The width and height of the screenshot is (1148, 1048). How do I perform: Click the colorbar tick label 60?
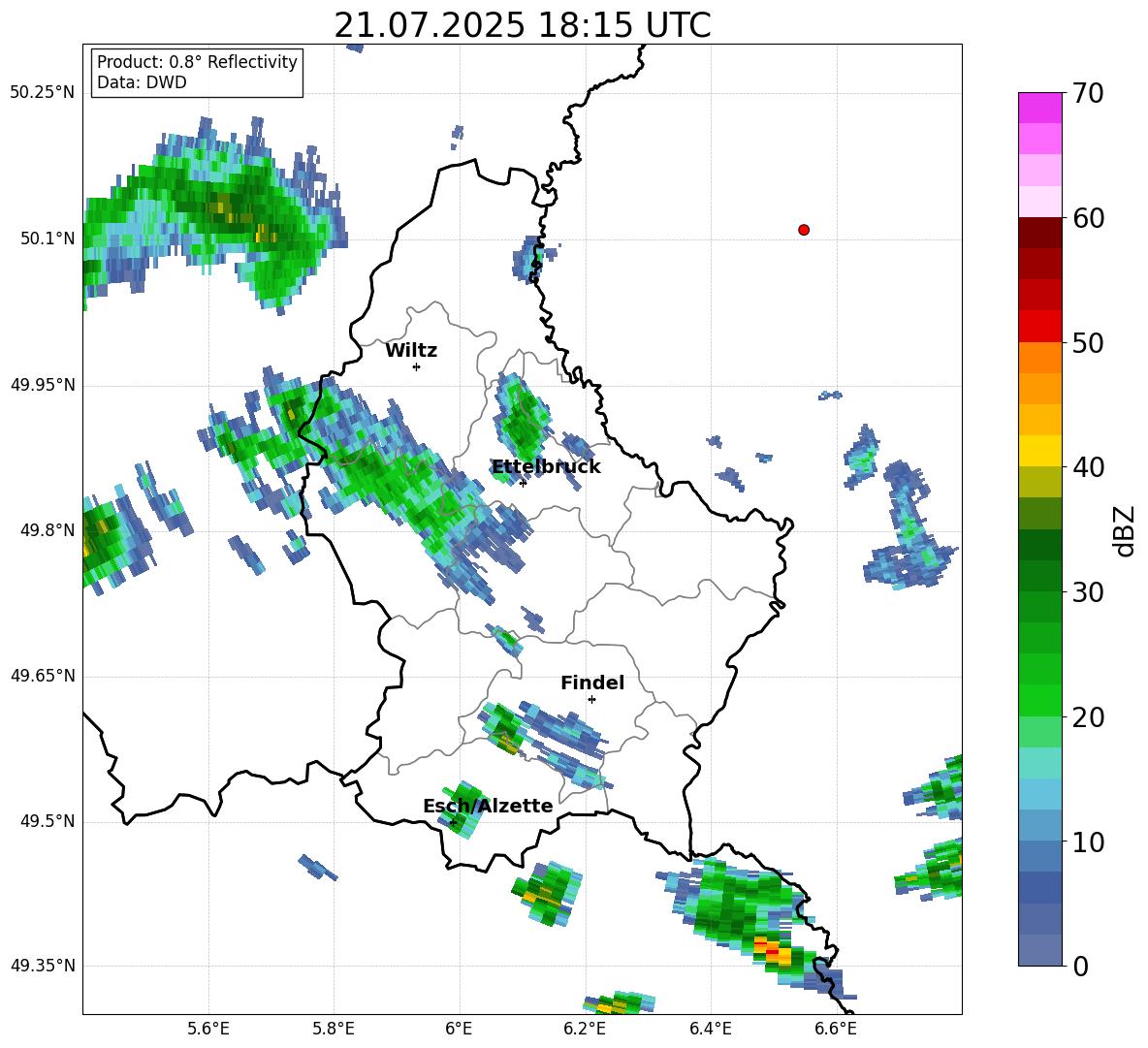point(1089,218)
